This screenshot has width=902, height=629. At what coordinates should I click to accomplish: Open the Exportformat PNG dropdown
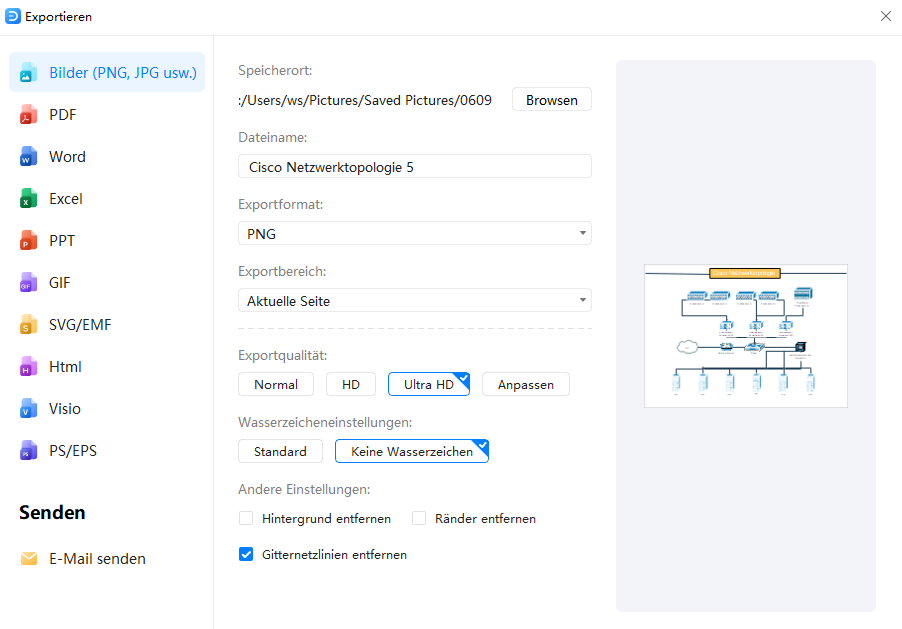[414, 234]
